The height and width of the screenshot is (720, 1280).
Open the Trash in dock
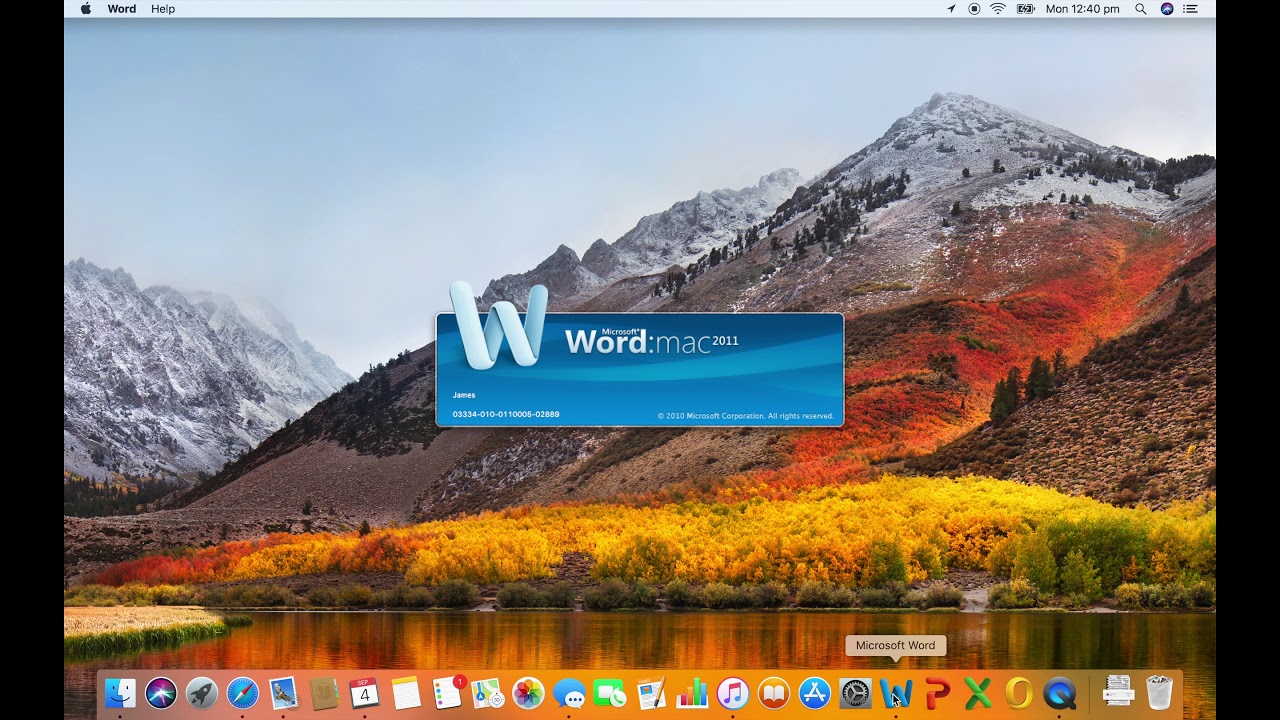point(1159,692)
